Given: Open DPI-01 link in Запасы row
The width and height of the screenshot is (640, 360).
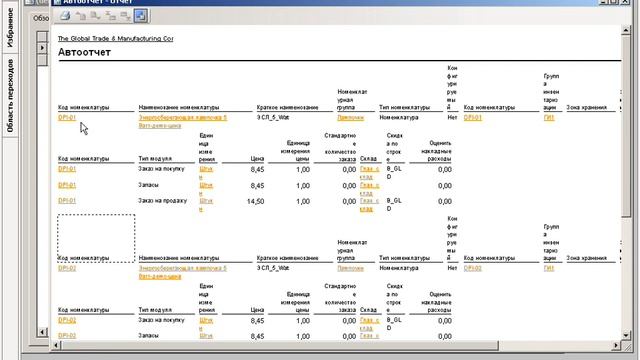Looking at the screenshot, I should 67,185.
